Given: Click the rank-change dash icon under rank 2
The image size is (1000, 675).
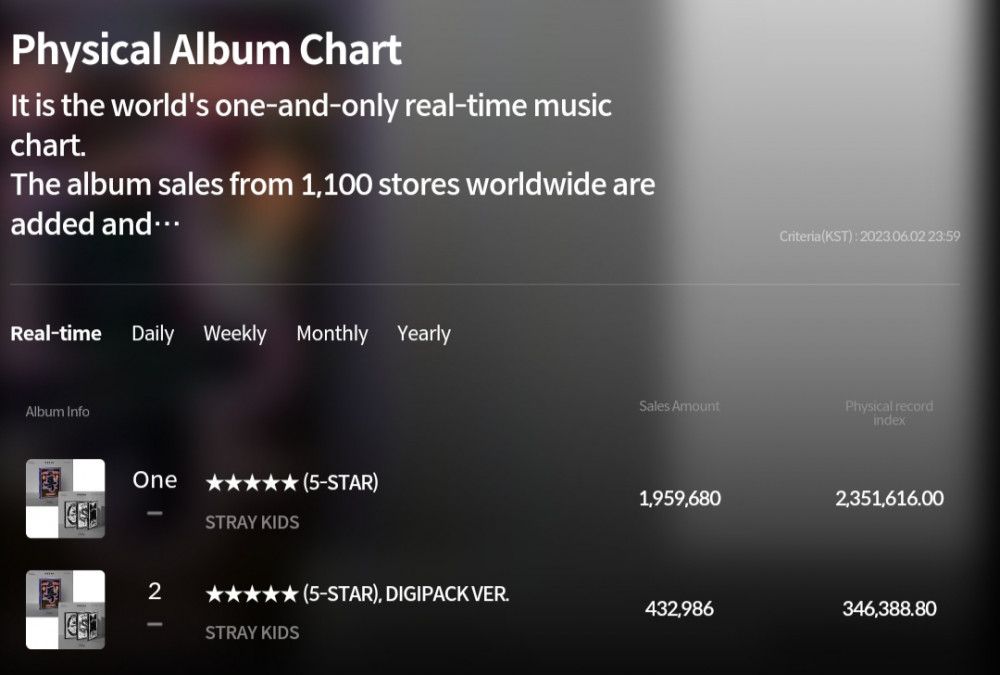Looking at the screenshot, I should coord(155,624).
